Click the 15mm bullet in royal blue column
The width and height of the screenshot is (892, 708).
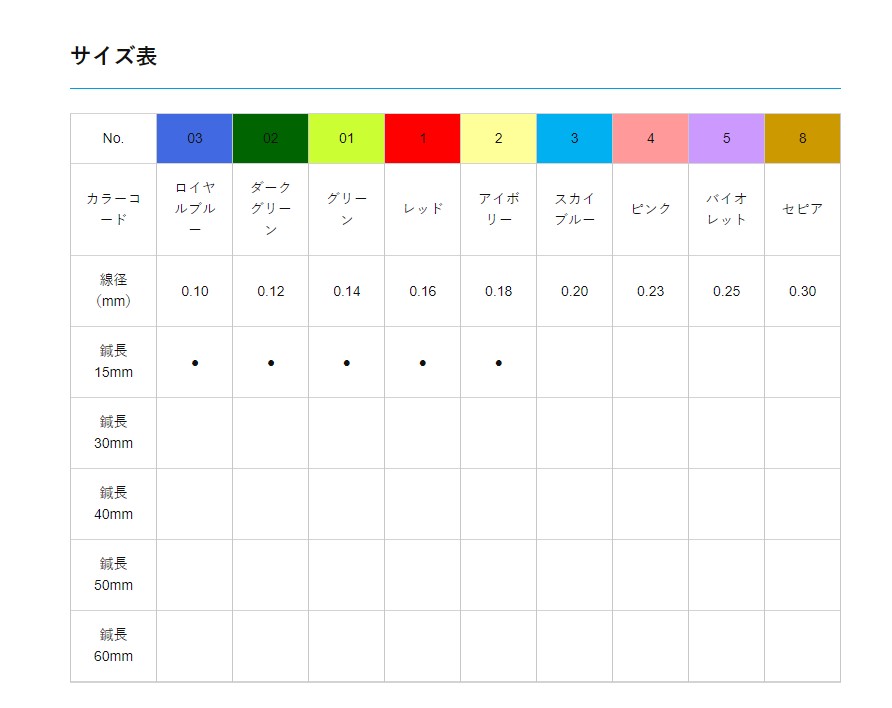pos(195,363)
